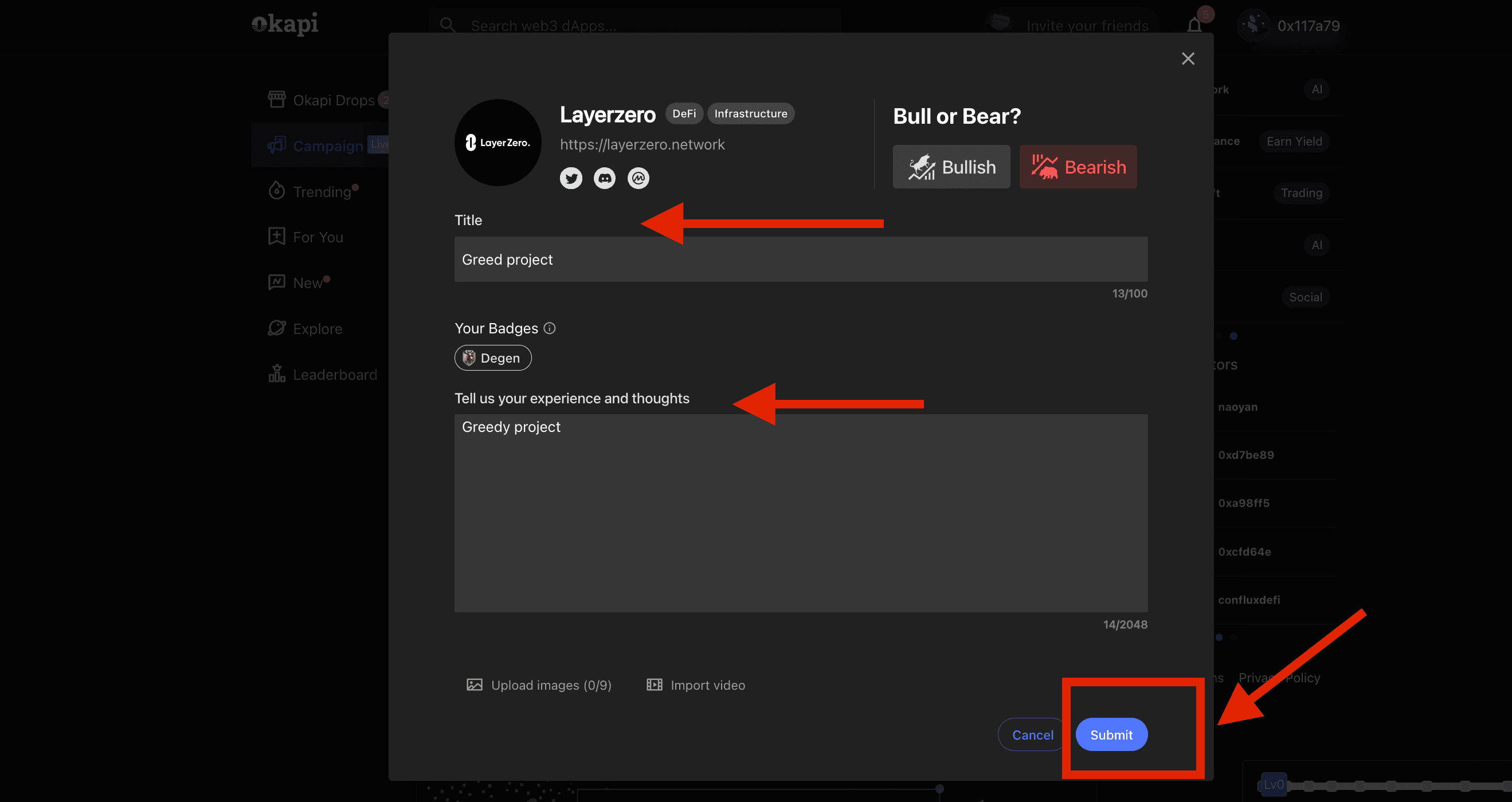Image resolution: width=1512 pixels, height=802 pixels.
Task: Click the Trending flame icon
Action: [276, 191]
